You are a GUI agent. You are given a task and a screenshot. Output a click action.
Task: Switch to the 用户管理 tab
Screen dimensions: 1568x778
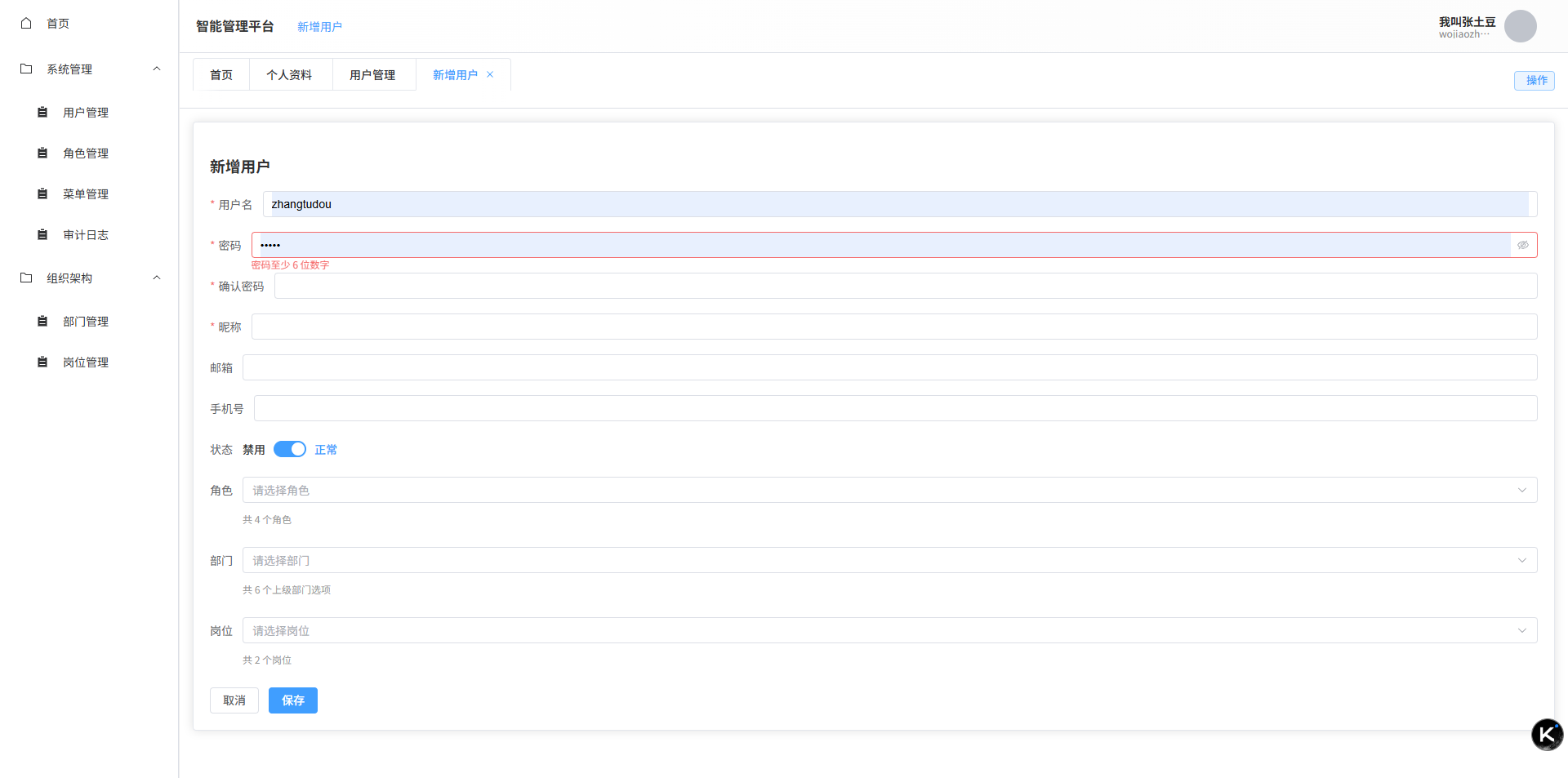coord(372,74)
